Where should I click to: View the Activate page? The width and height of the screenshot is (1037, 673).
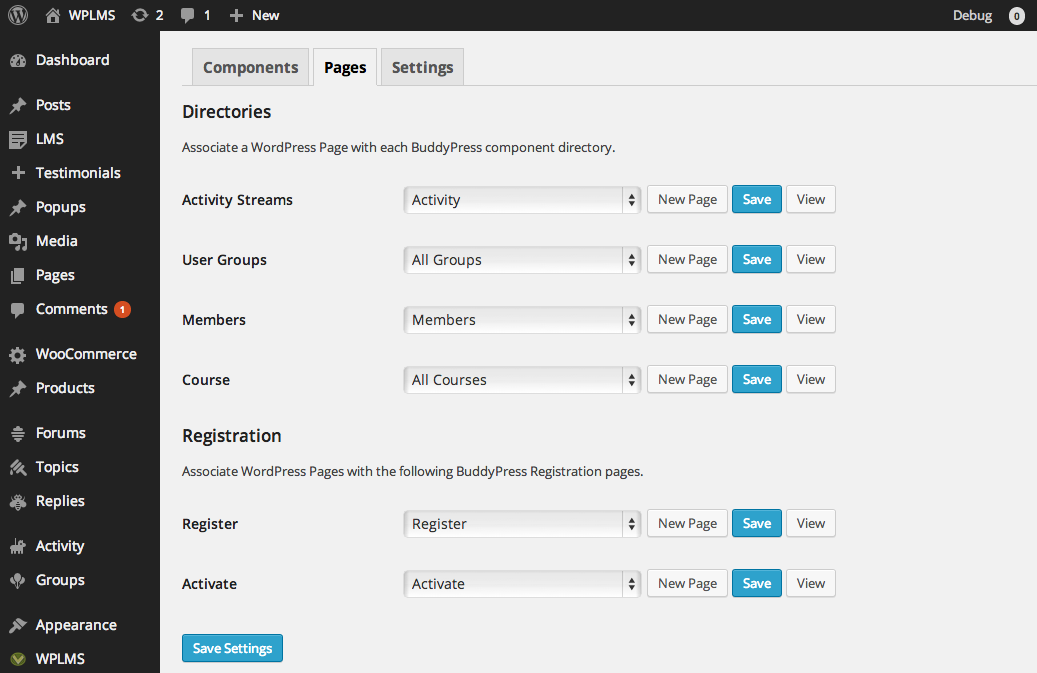pyautogui.click(x=811, y=583)
